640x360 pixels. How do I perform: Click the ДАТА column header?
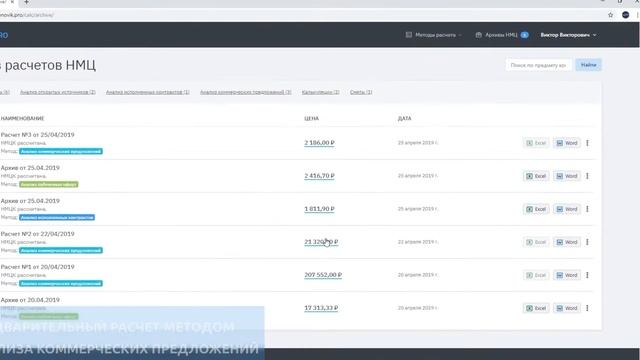tap(404, 118)
